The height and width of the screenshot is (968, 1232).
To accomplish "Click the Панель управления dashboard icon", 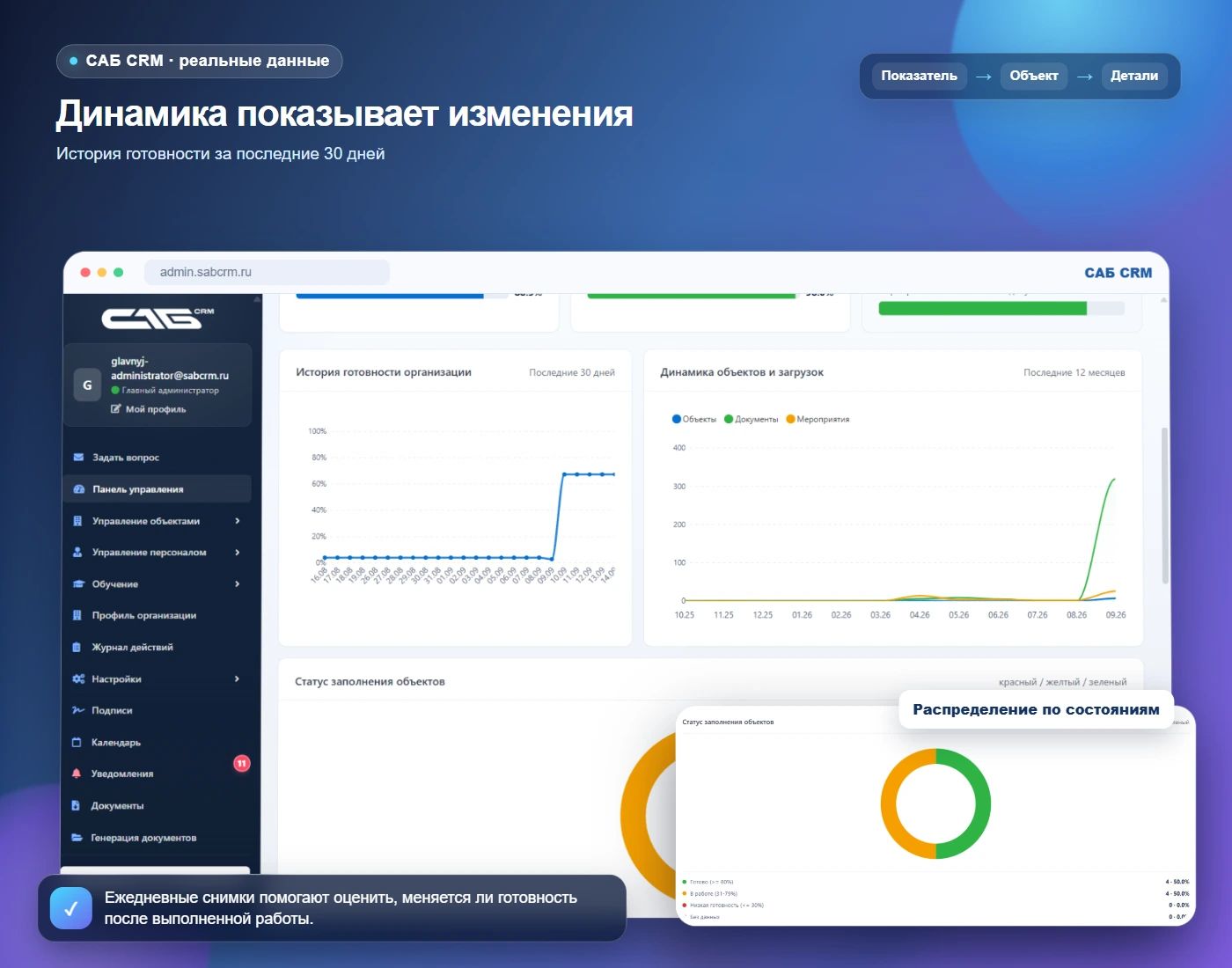I will coord(78,489).
